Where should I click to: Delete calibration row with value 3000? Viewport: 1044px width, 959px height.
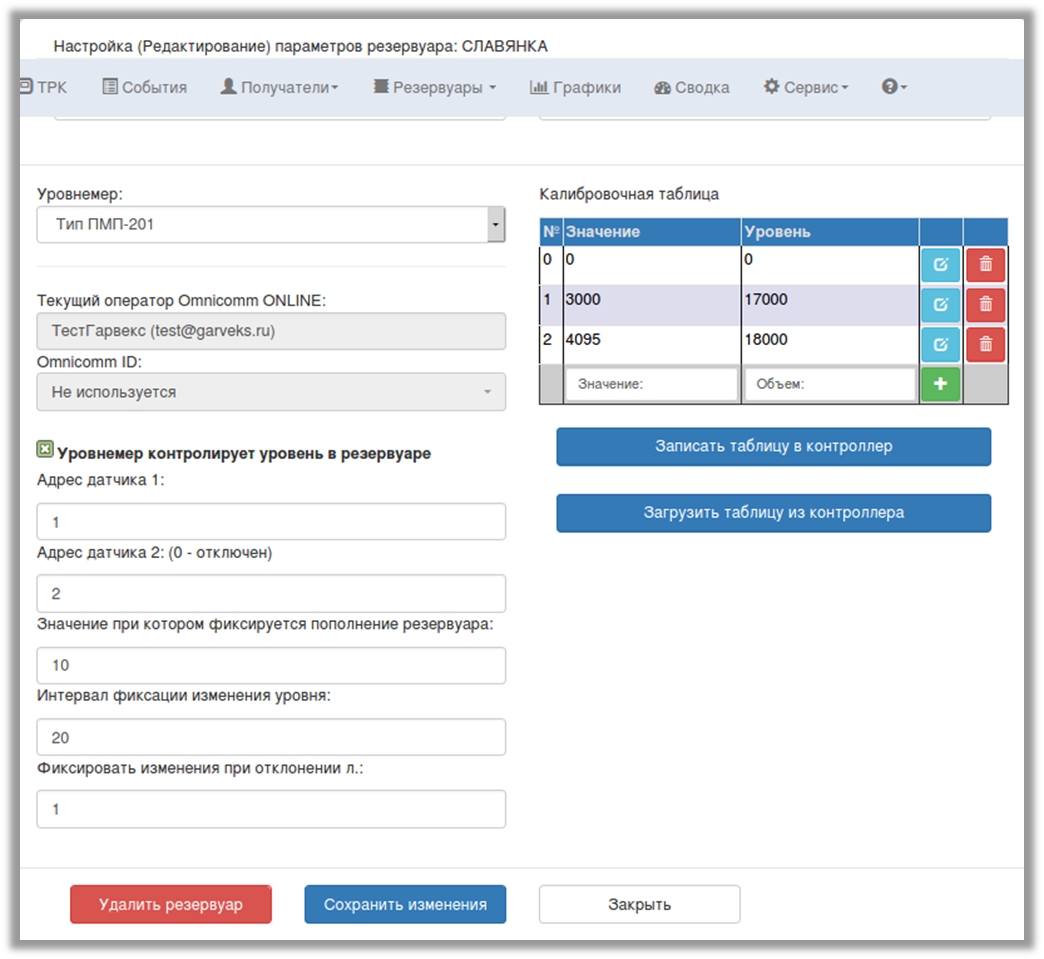985,305
